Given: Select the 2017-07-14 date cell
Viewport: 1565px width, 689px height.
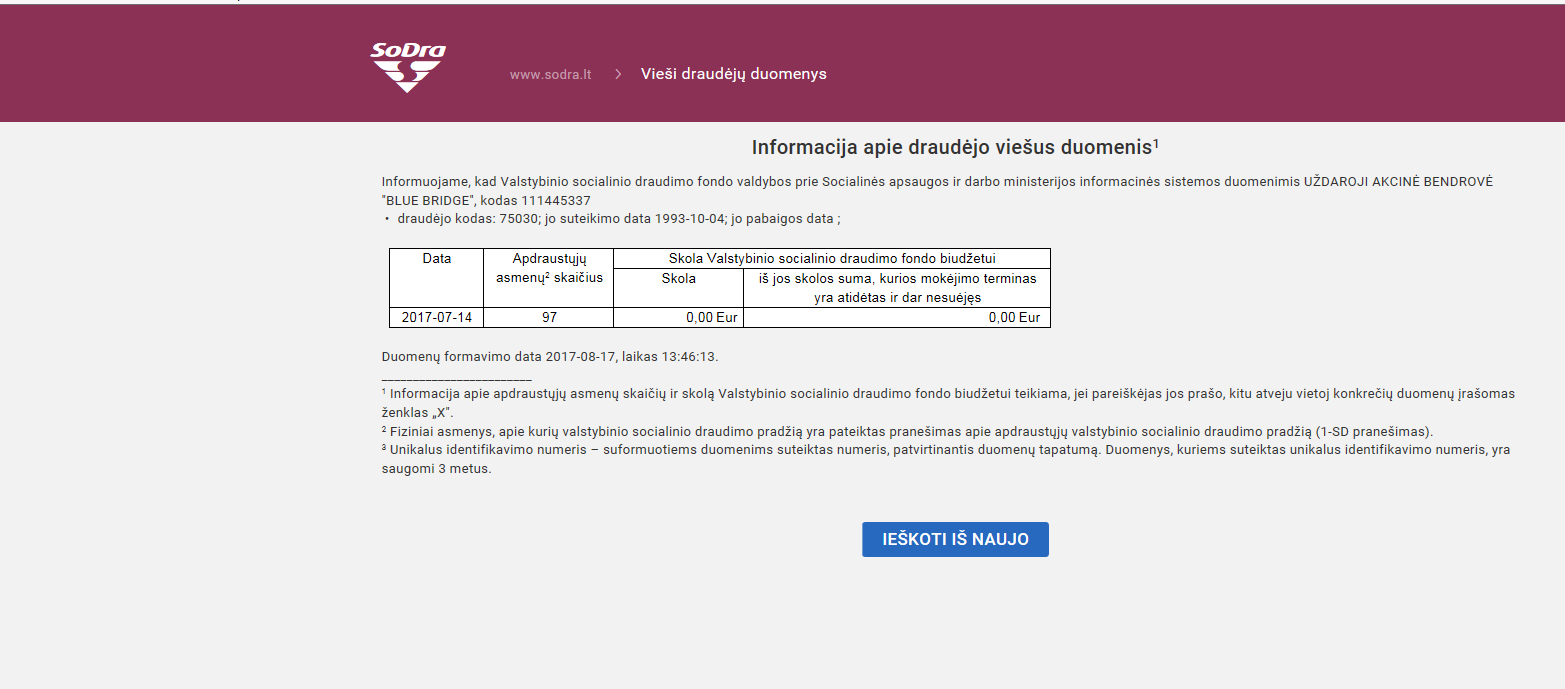Looking at the screenshot, I should coord(436,318).
